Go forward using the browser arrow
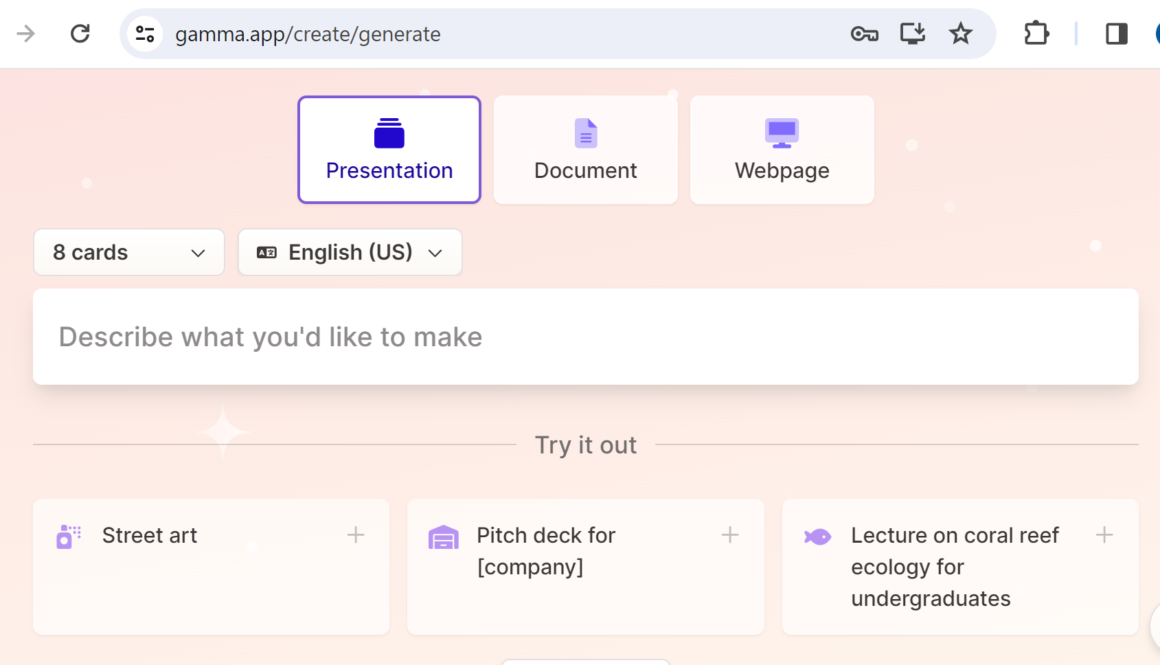The image size is (1160, 665). coord(26,34)
